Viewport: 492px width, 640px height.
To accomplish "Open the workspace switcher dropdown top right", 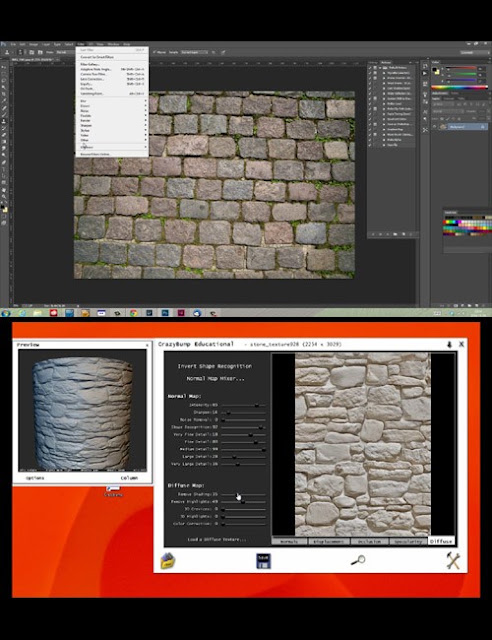I will click(x=475, y=52).
